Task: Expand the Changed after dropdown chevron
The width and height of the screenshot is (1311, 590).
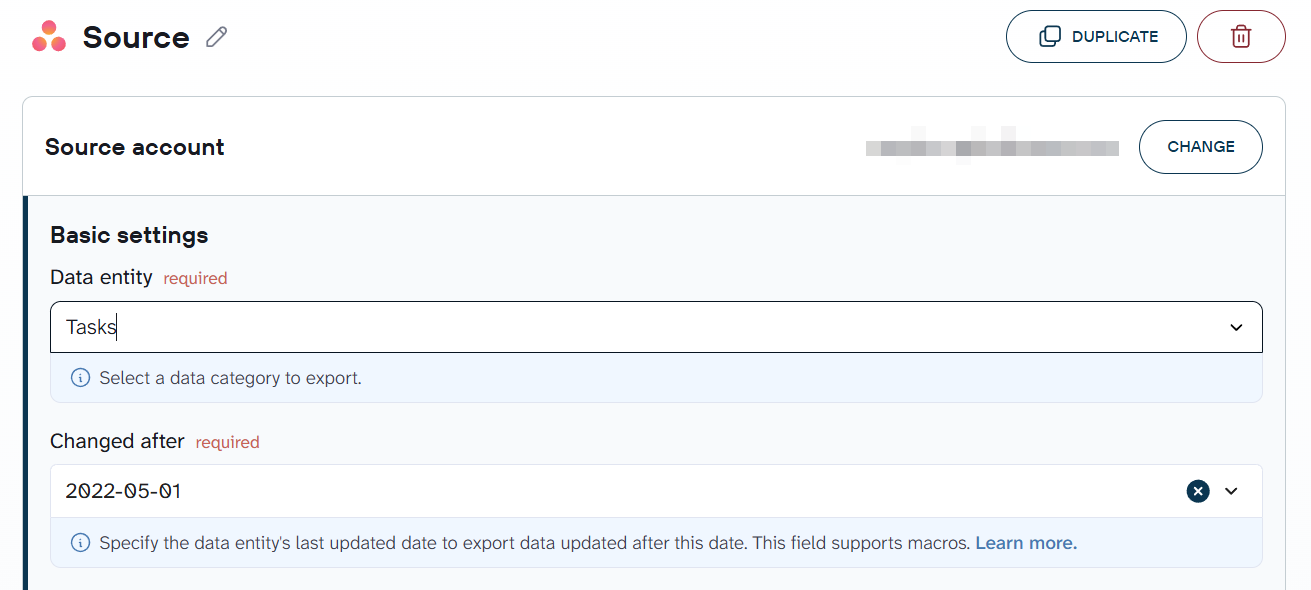Action: click(x=1231, y=491)
